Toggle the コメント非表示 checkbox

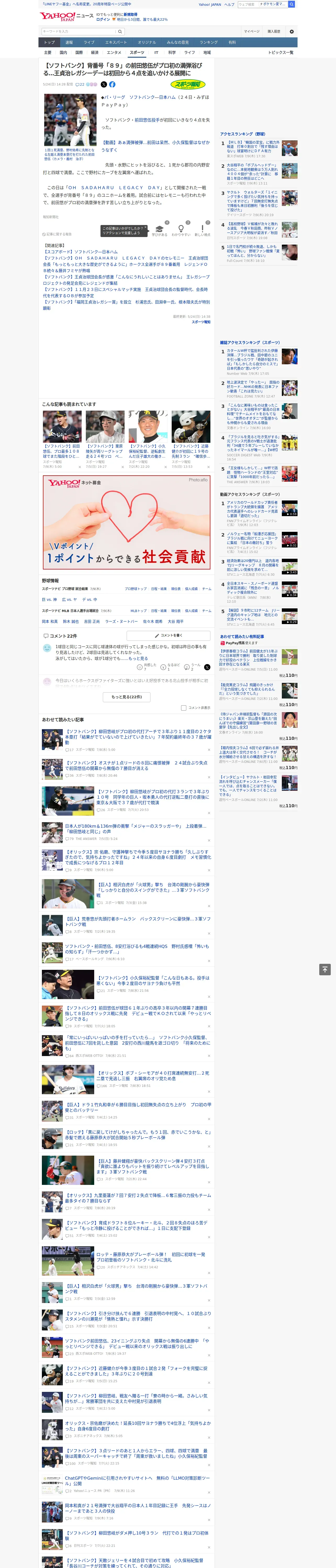183,708
